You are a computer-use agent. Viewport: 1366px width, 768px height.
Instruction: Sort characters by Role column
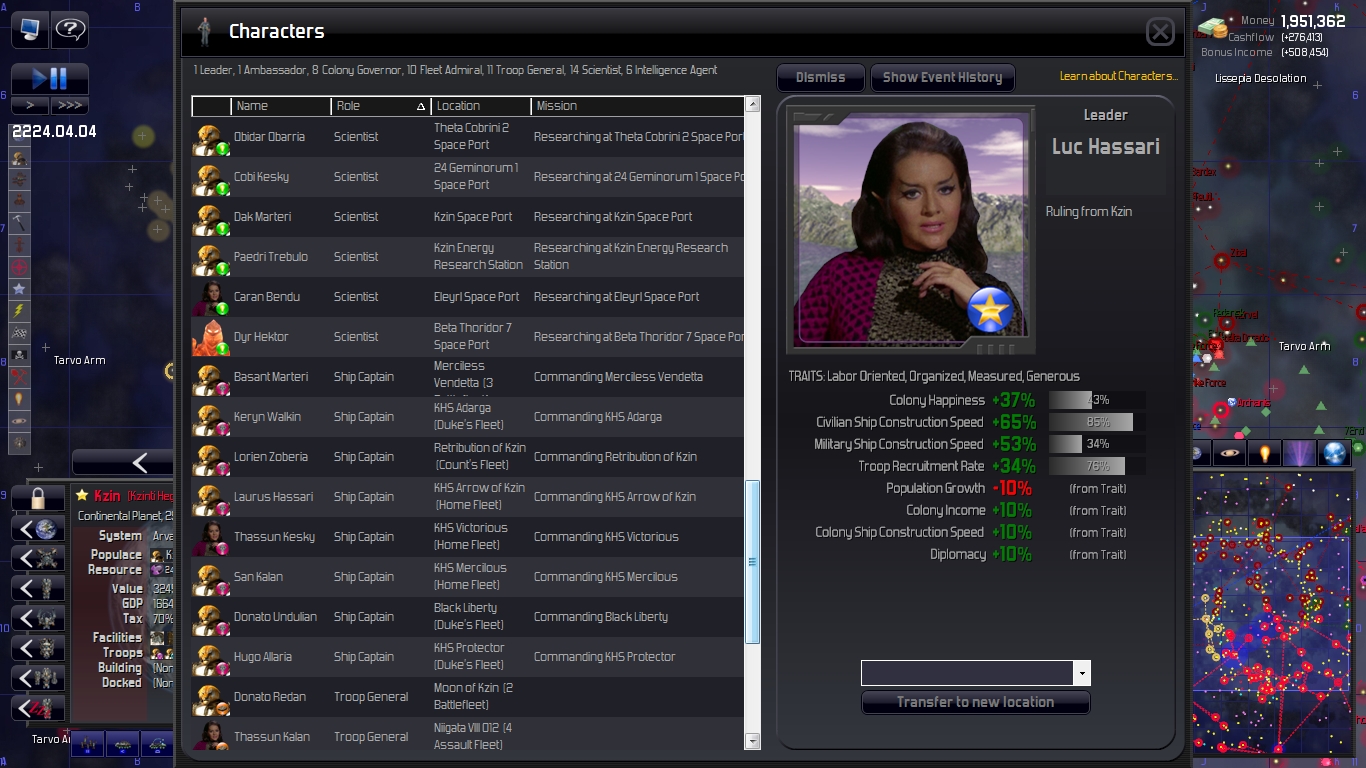381,106
